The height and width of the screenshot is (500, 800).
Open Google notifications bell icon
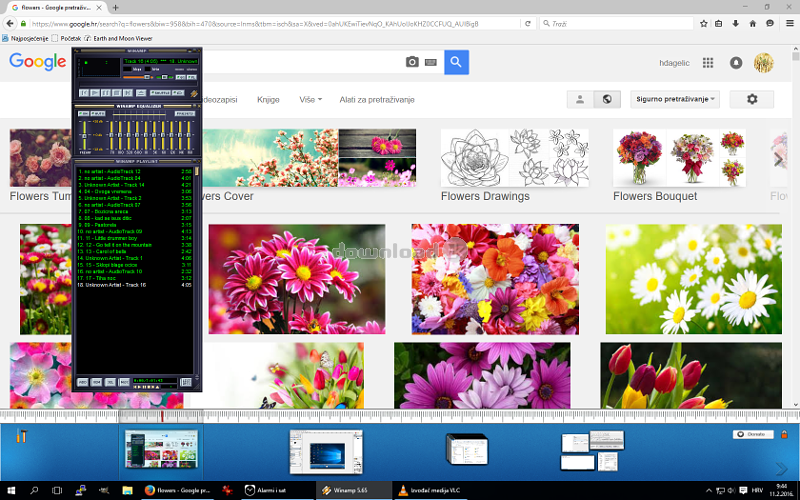pyautogui.click(x=736, y=63)
